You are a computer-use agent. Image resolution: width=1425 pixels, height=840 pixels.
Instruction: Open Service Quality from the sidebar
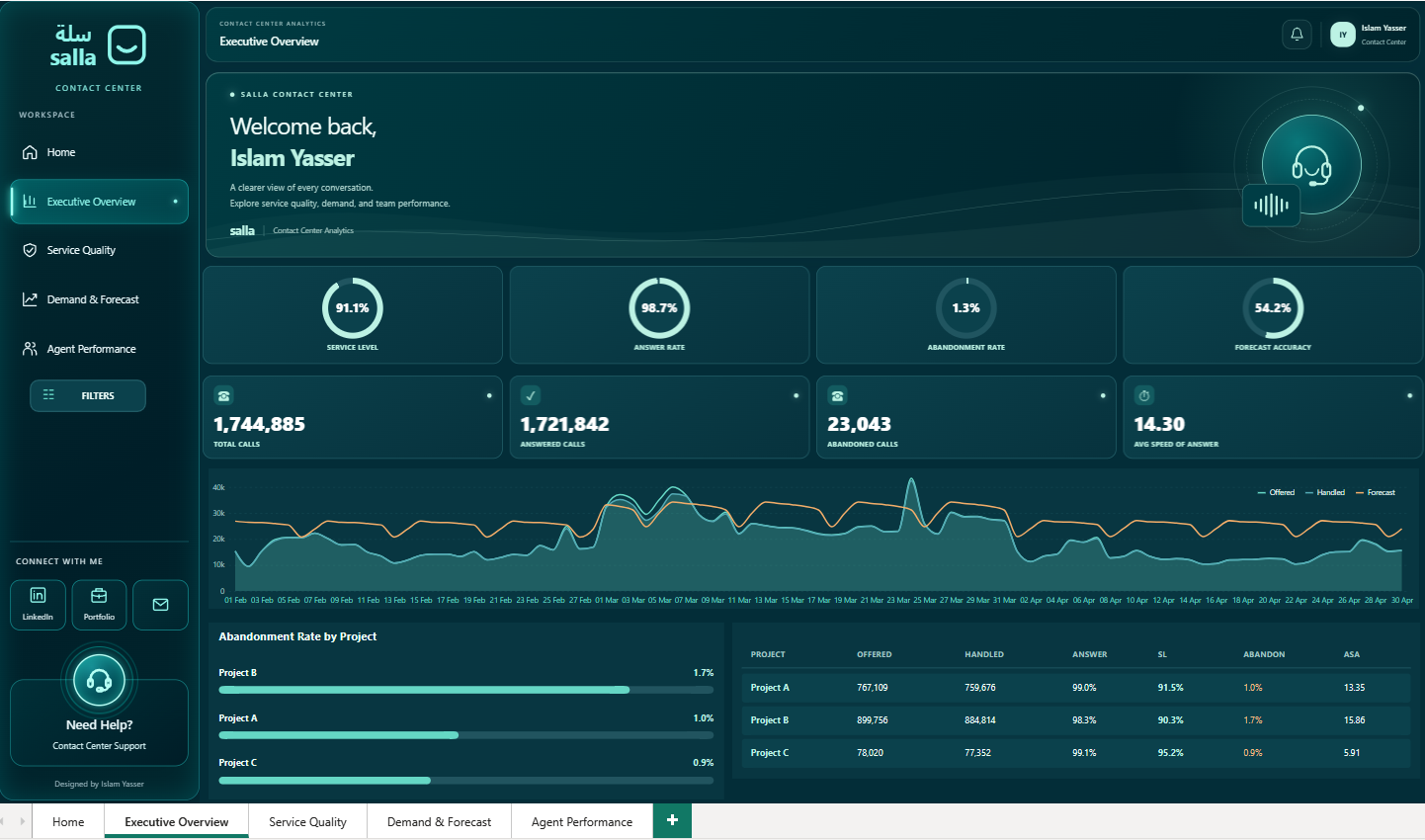click(x=99, y=250)
